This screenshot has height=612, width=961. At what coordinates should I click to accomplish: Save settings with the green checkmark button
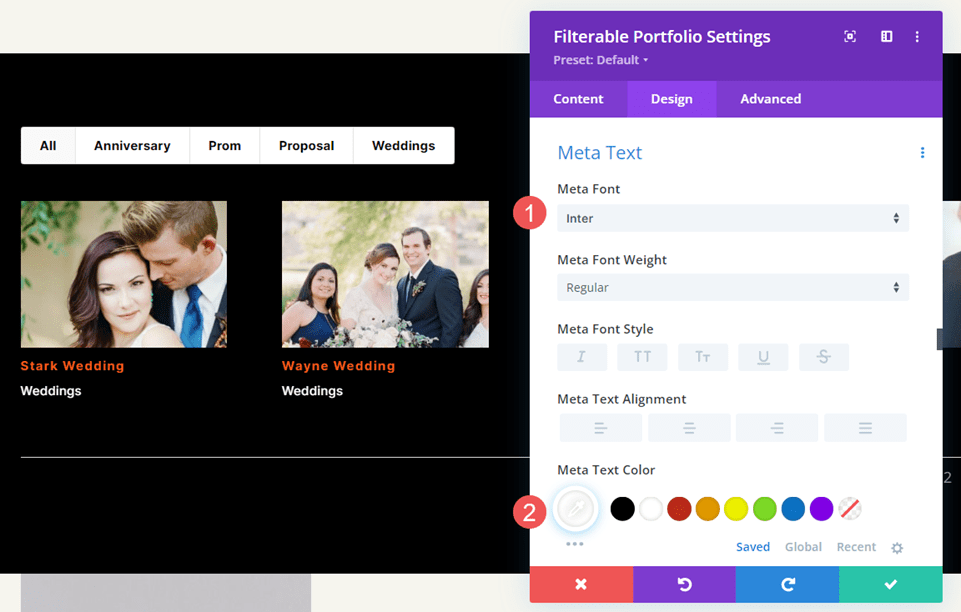click(890, 585)
